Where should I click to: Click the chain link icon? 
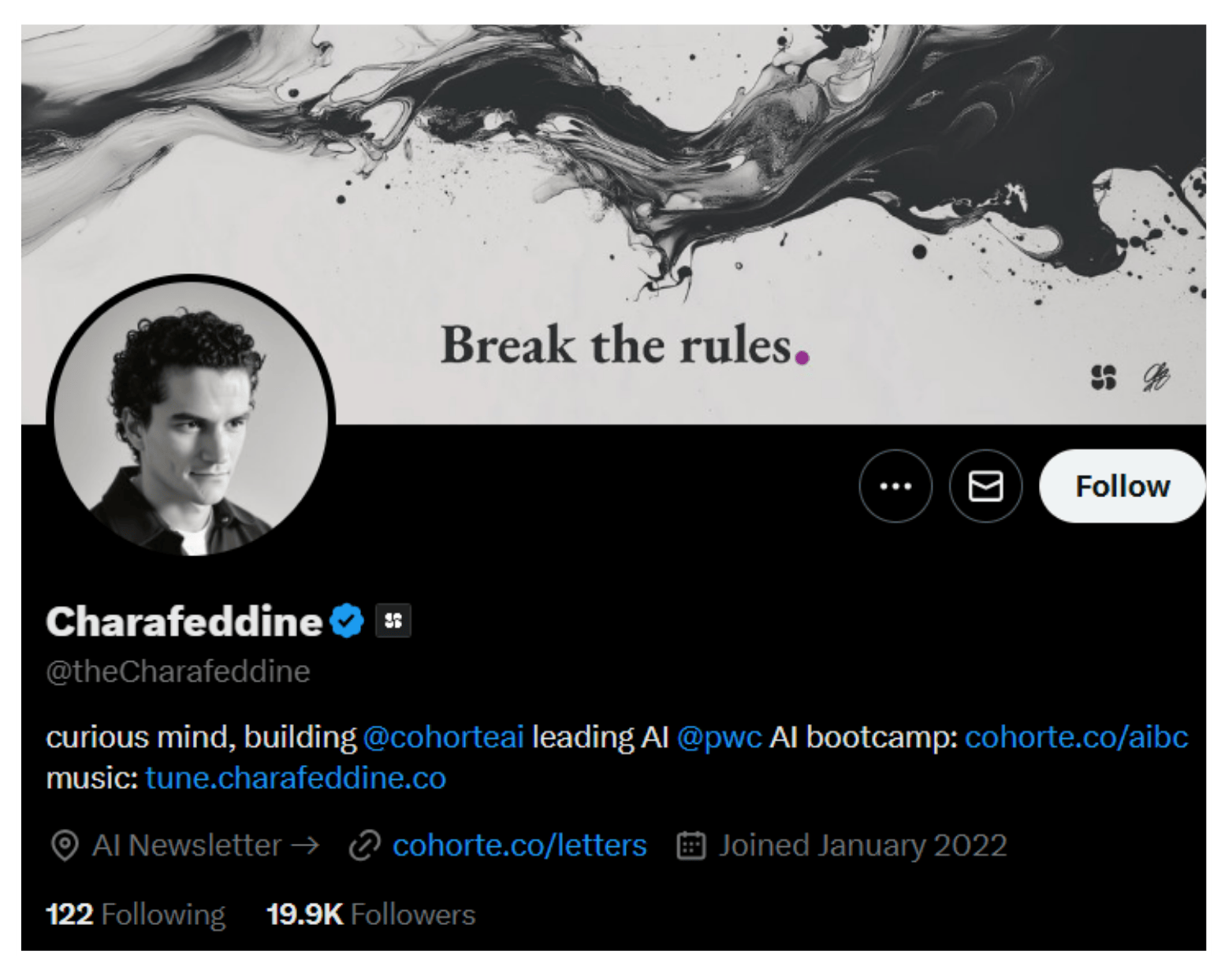click(365, 846)
